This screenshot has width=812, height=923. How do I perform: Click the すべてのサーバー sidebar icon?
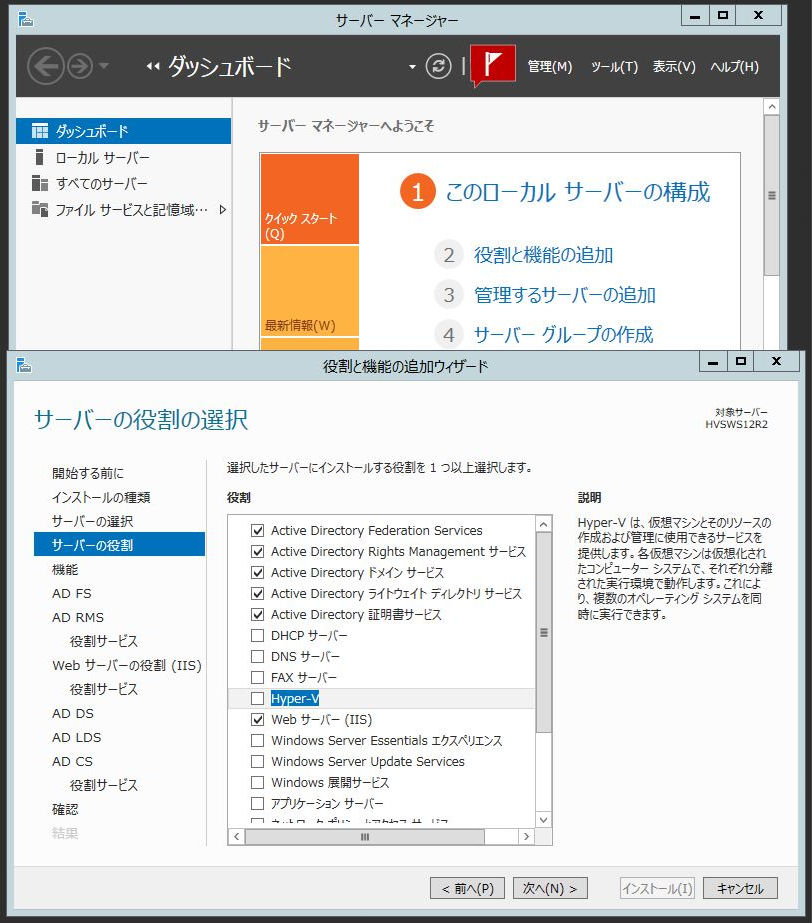pos(39,183)
